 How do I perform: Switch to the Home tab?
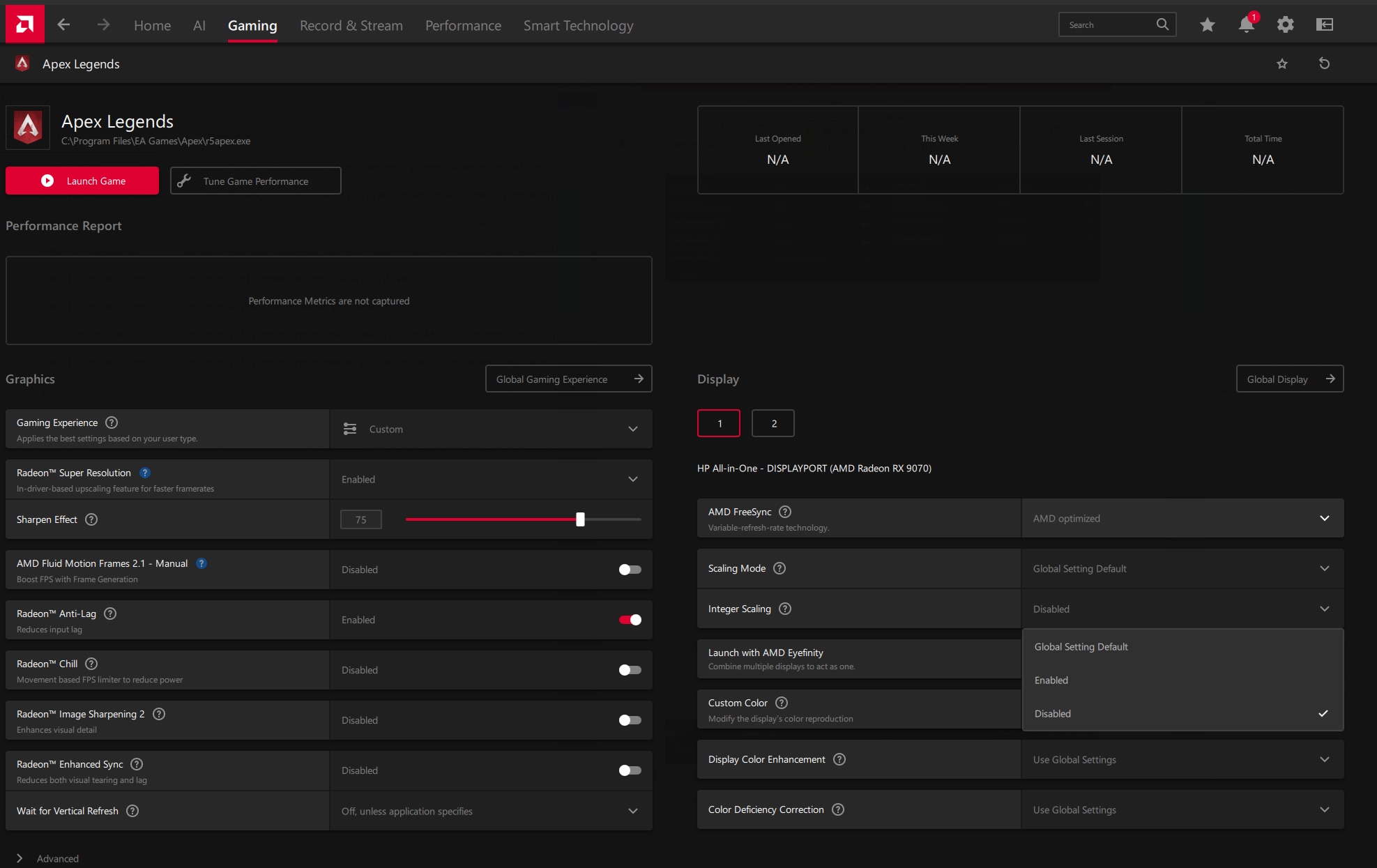point(152,26)
